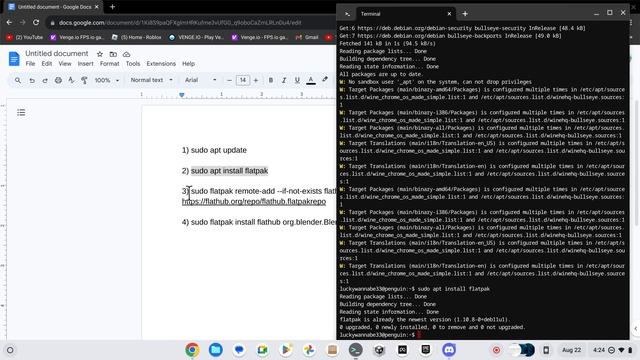Screen dimensions: 640x360
Task: Toggle Bold formatting
Action: pos(271,80)
